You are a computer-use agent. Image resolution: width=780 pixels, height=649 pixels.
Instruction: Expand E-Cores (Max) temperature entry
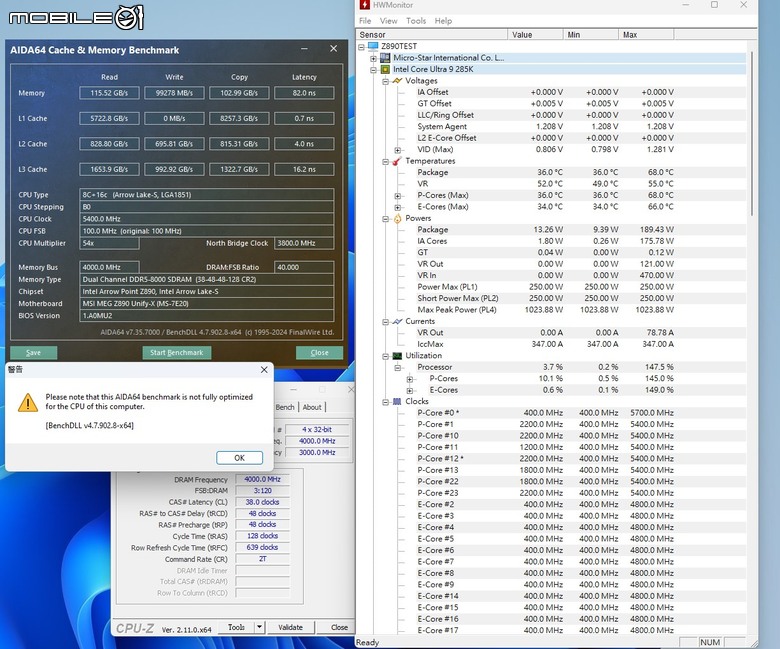click(397, 207)
